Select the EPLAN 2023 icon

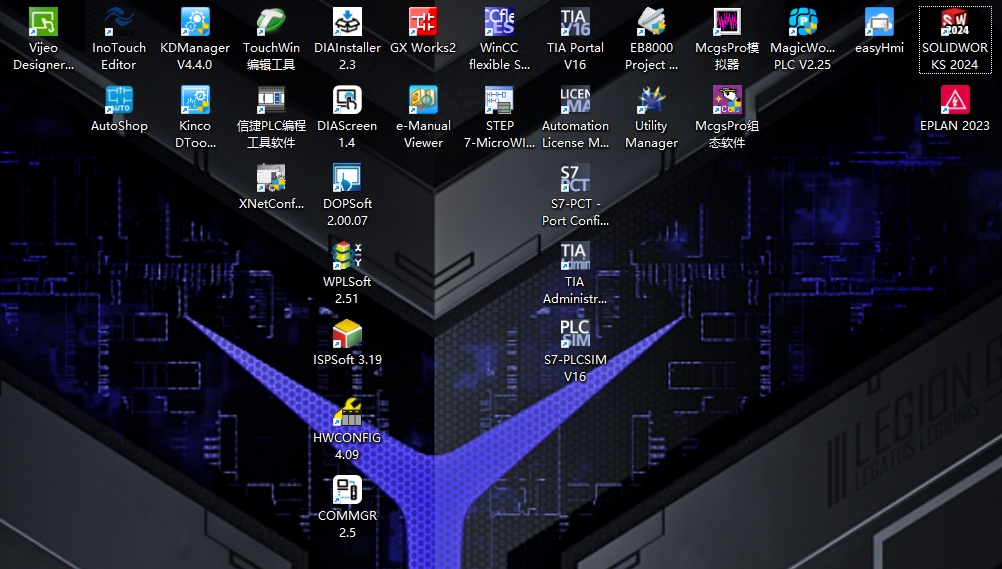pyautogui.click(x=954, y=100)
